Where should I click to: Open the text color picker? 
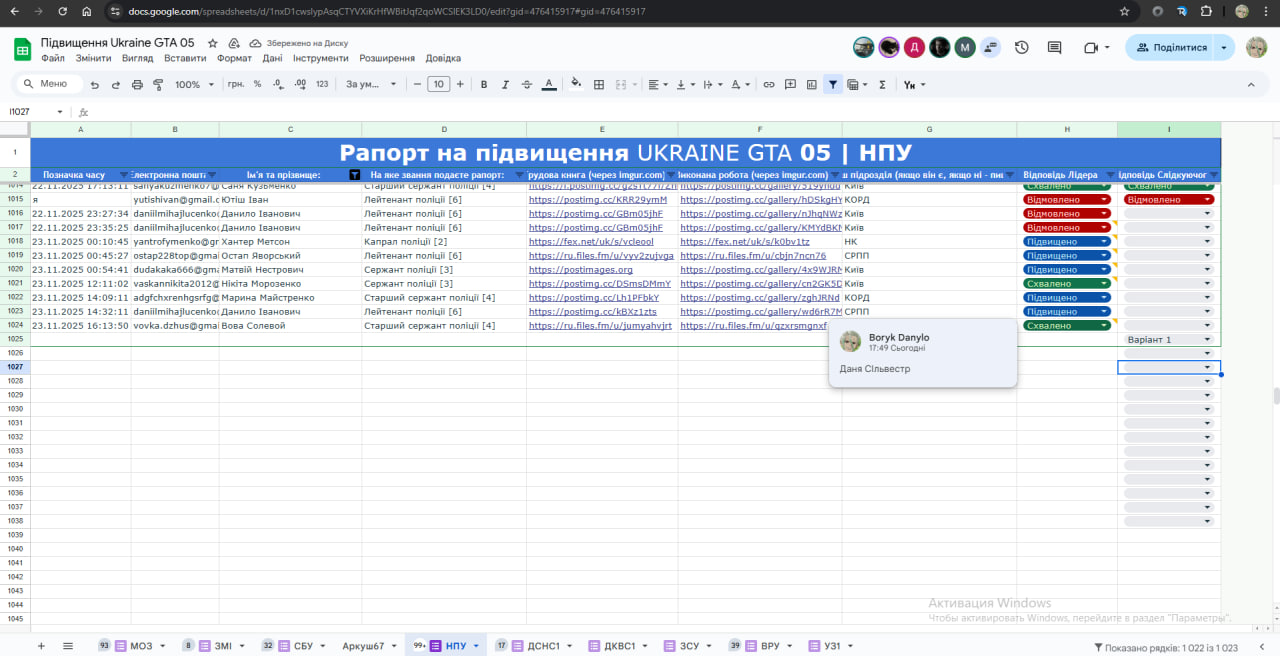[x=548, y=85]
